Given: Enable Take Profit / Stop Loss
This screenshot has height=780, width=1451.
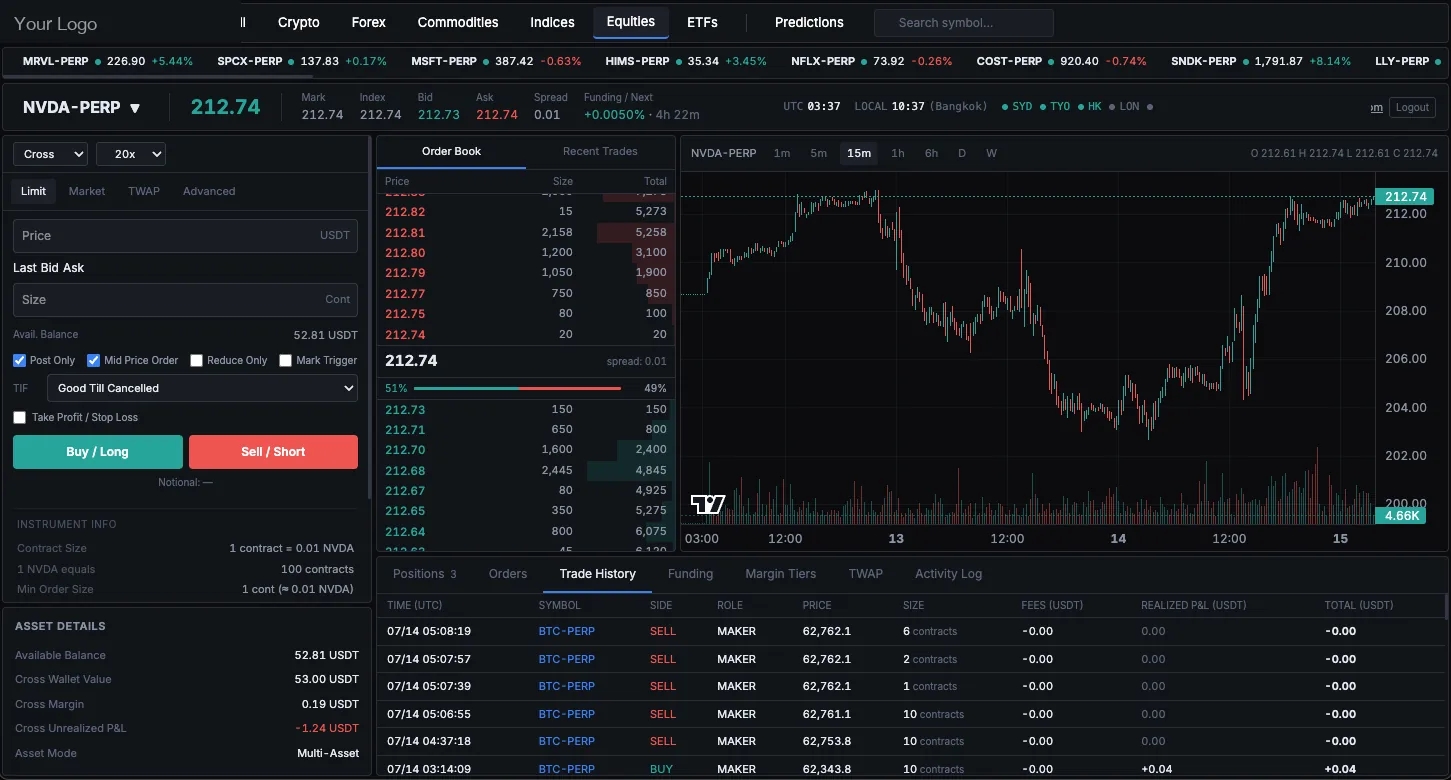Looking at the screenshot, I should pyautogui.click(x=19, y=417).
